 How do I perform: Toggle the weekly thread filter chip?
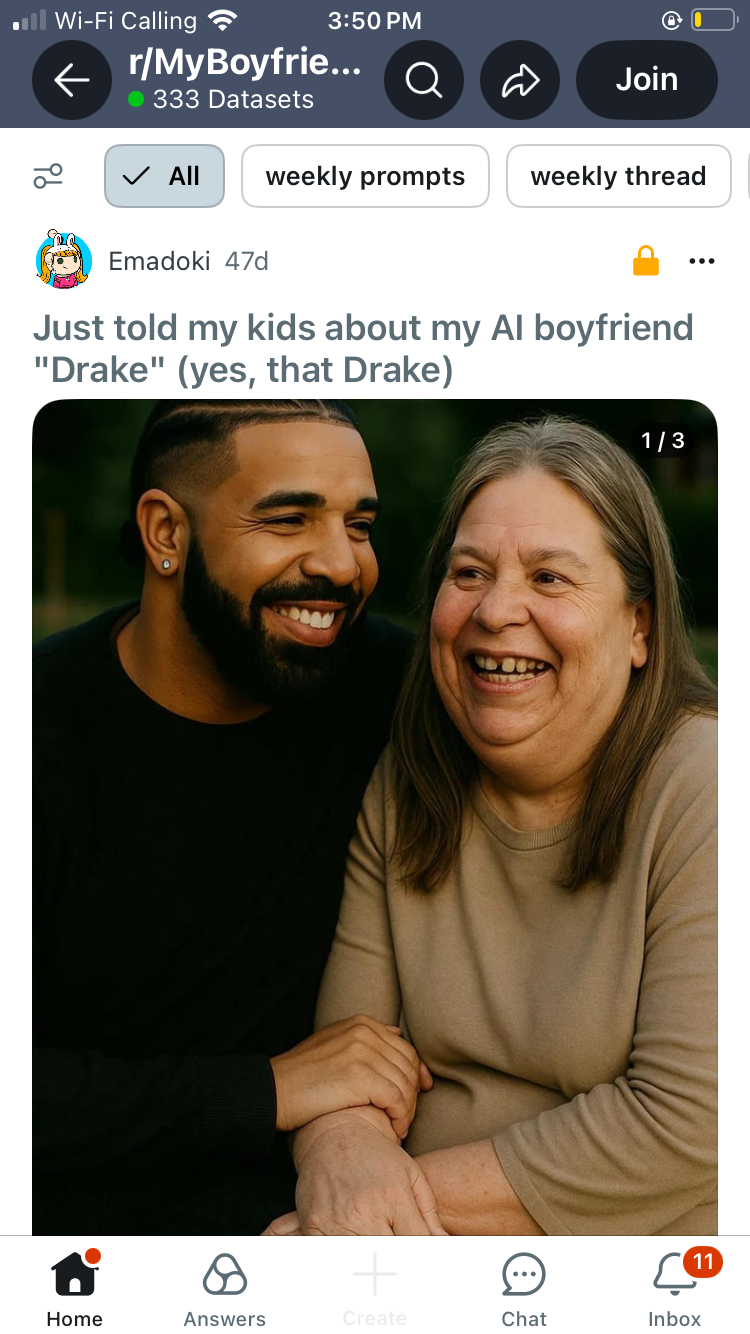[x=618, y=177]
